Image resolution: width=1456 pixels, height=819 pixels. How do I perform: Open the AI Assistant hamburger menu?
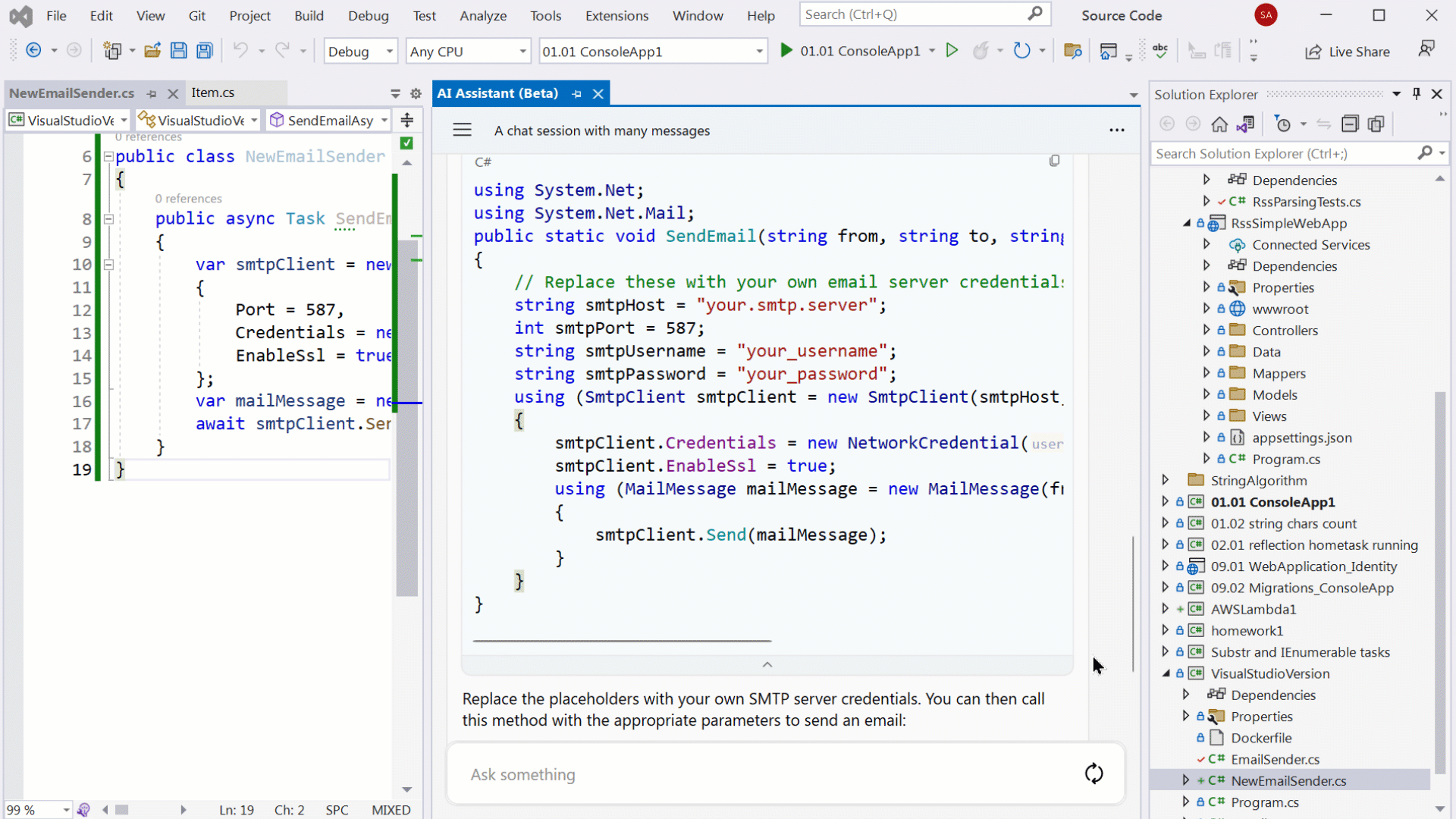462,130
